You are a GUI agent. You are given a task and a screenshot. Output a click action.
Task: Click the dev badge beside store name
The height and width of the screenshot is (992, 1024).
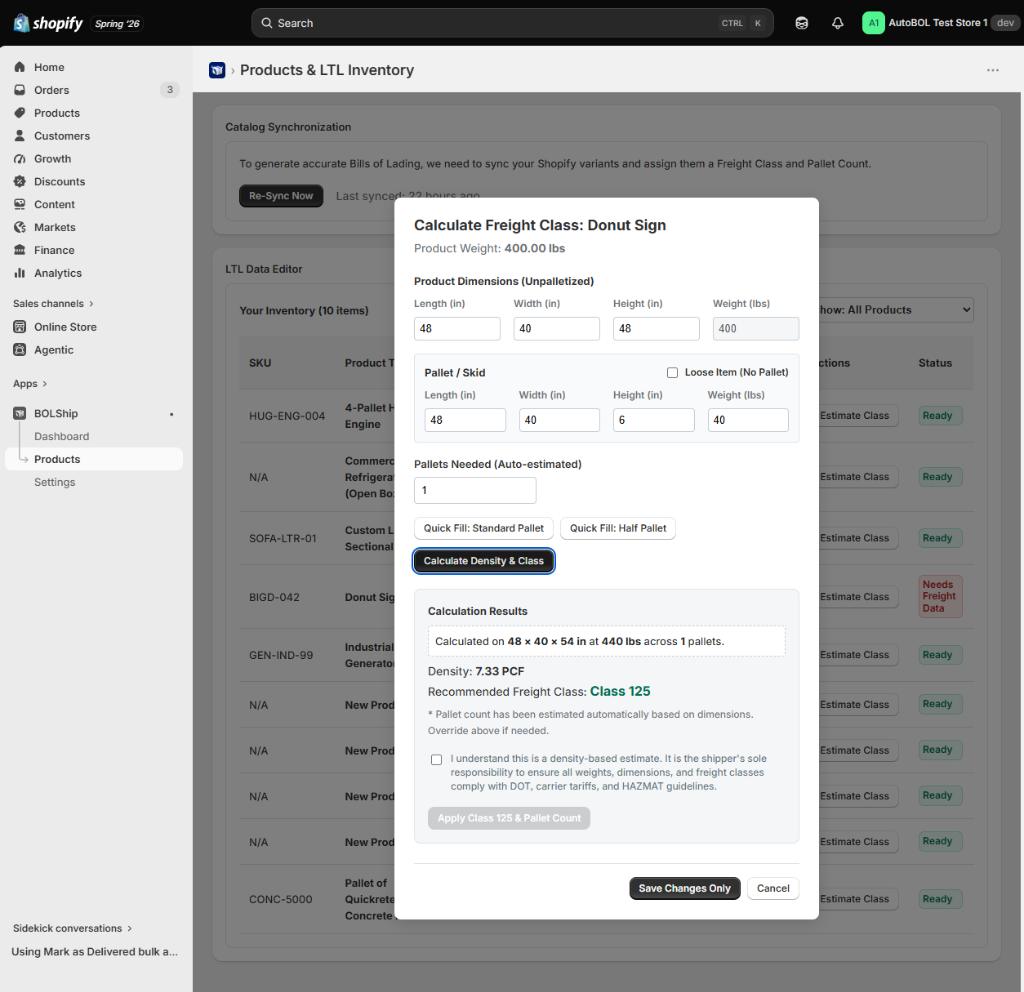click(x=1006, y=23)
